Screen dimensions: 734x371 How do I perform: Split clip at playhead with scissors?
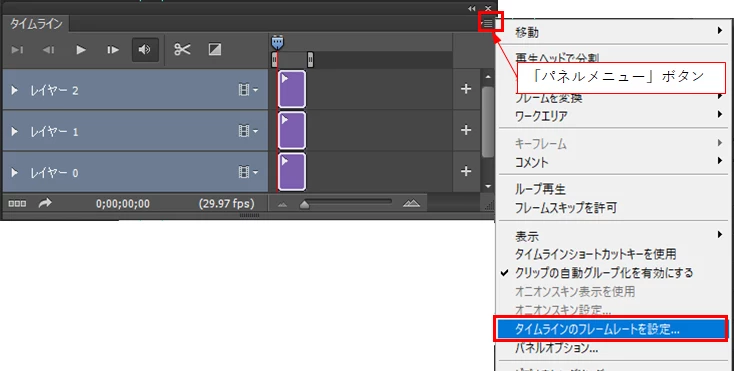coord(182,49)
